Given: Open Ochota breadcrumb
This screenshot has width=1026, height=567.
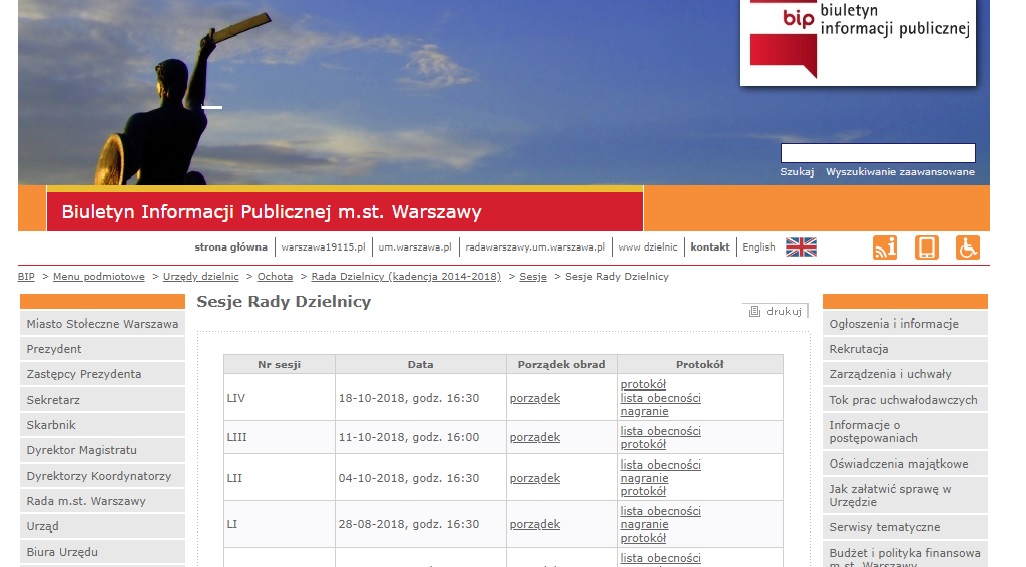Looking at the screenshot, I should click(x=275, y=277).
